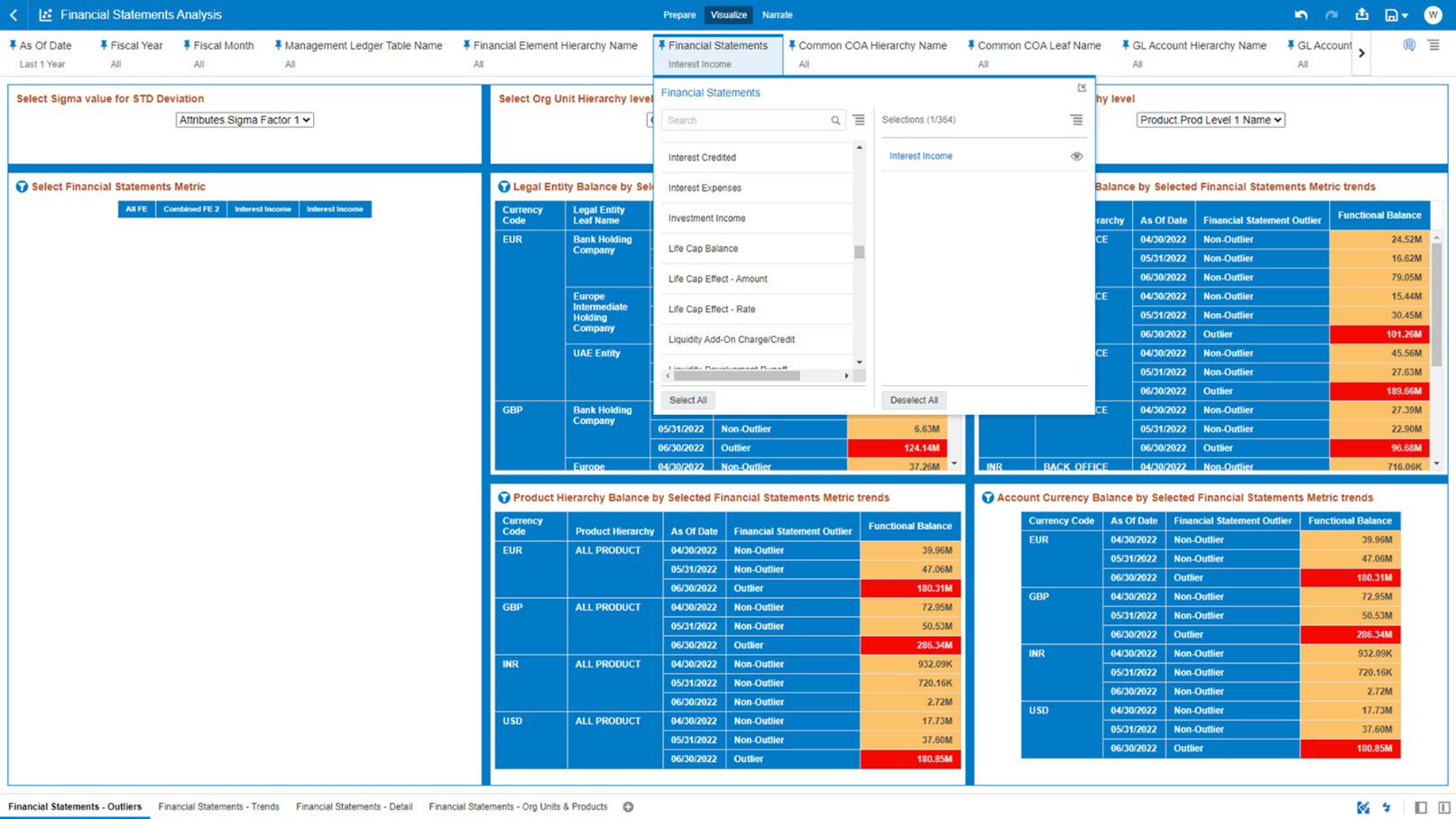Screen dimensions: 1456x819
Task: Click the Save icon in the top bar
Action: pos(1391,14)
